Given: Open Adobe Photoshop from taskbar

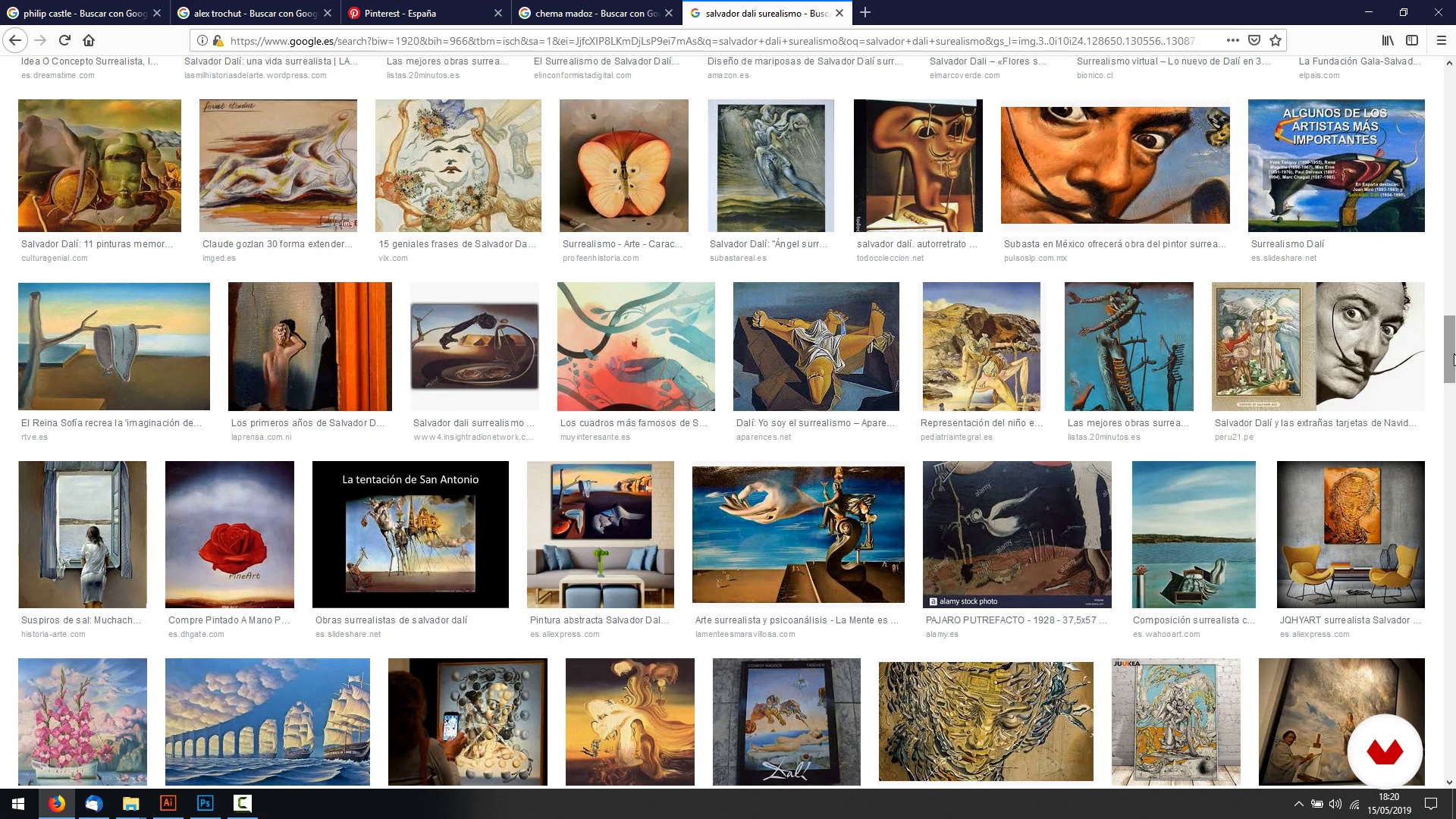Looking at the screenshot, I should pyautogui.click(x=205, y=804).
